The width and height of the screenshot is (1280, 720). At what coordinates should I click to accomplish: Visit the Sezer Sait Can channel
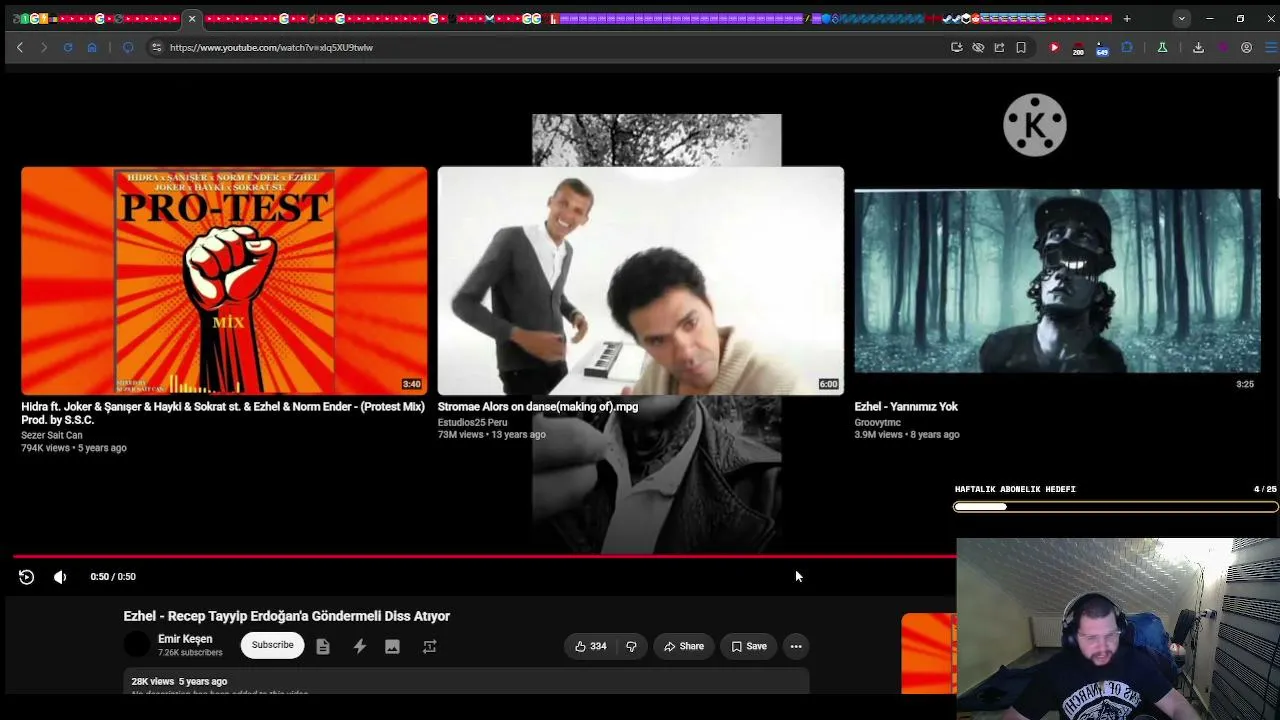click(x=52, y=436)
